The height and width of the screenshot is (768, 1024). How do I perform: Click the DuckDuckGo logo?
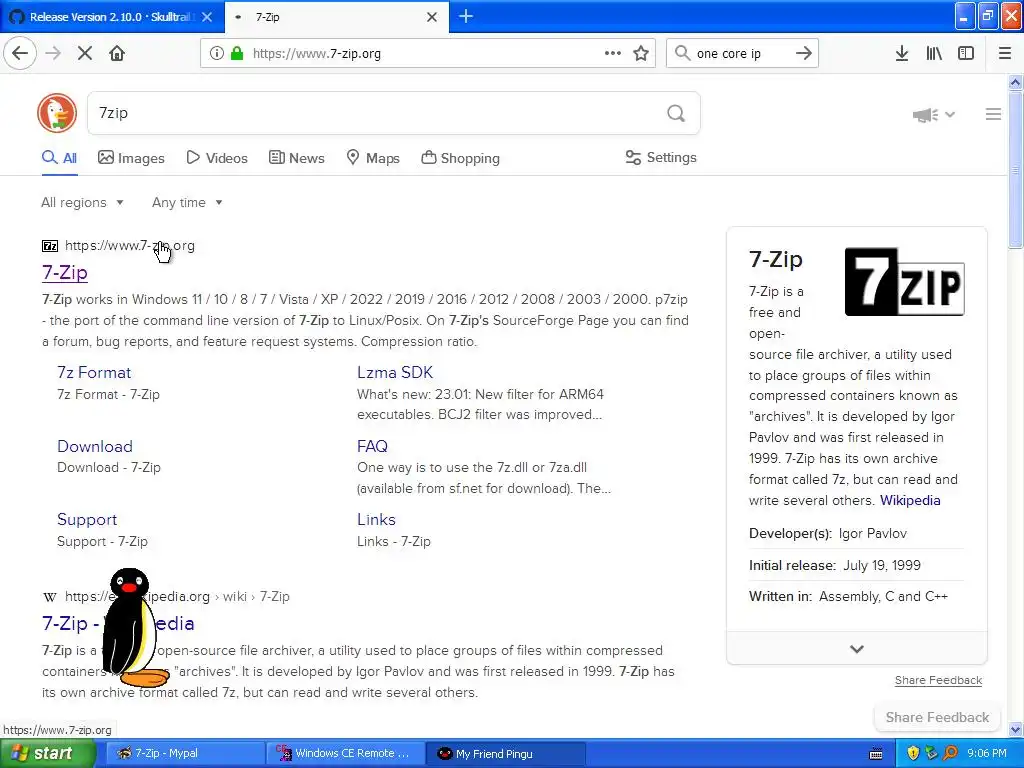[x=57, y=113]
